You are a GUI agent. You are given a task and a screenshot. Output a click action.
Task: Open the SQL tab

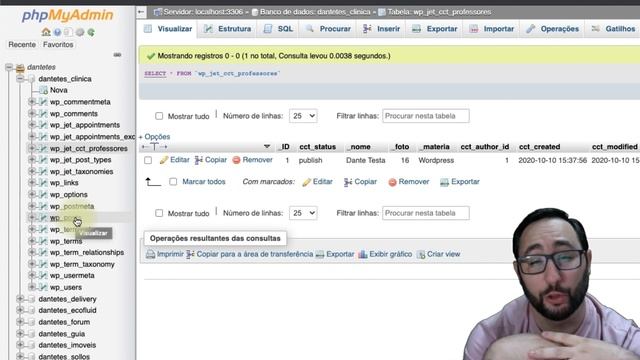pos(278,29)
